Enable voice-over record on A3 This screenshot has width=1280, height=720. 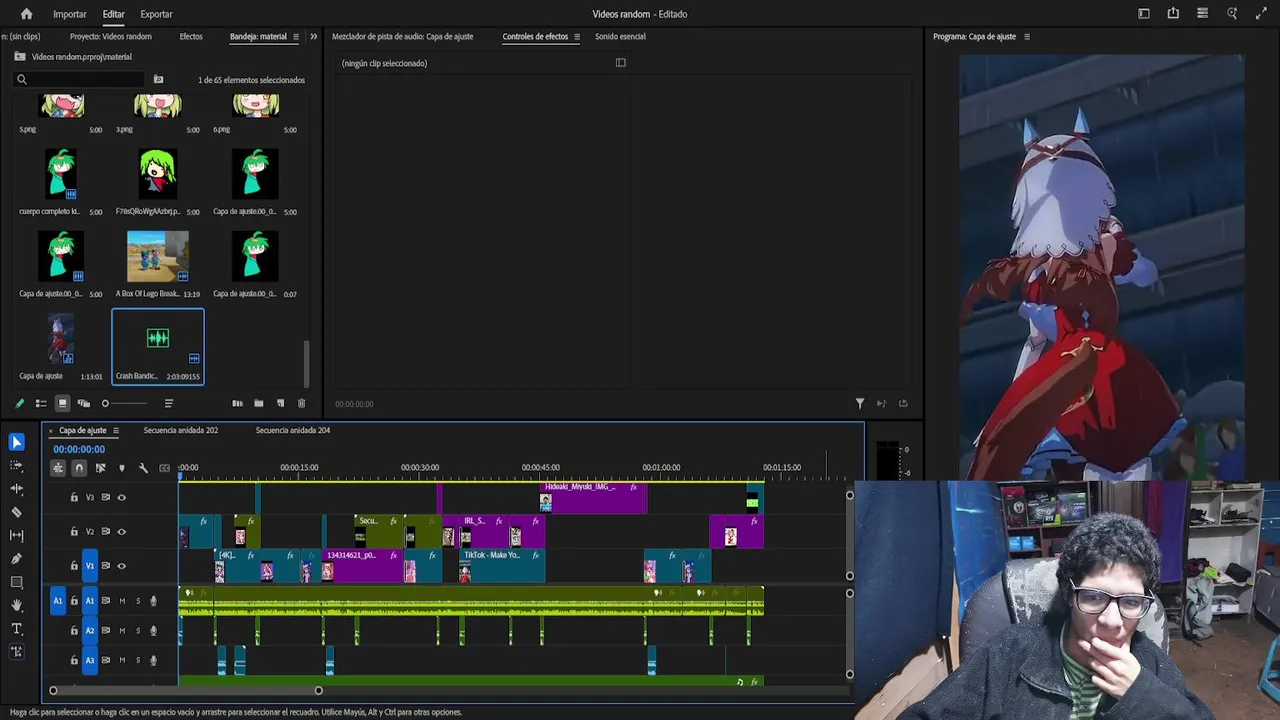(x=153, y=660)
